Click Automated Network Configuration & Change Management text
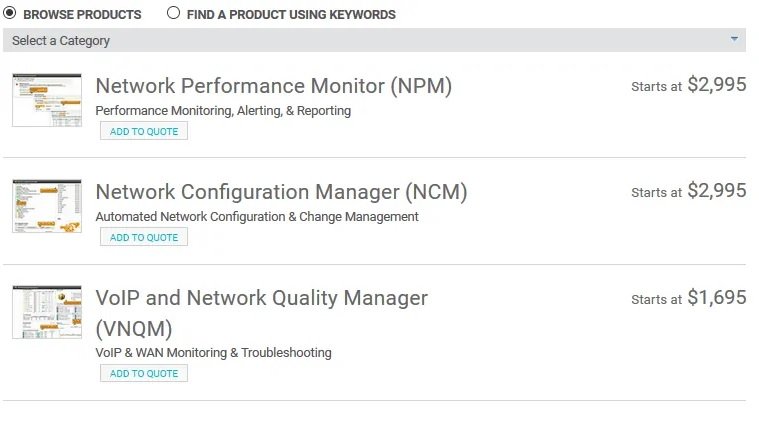The image size is (759, 444). [257, 217]
